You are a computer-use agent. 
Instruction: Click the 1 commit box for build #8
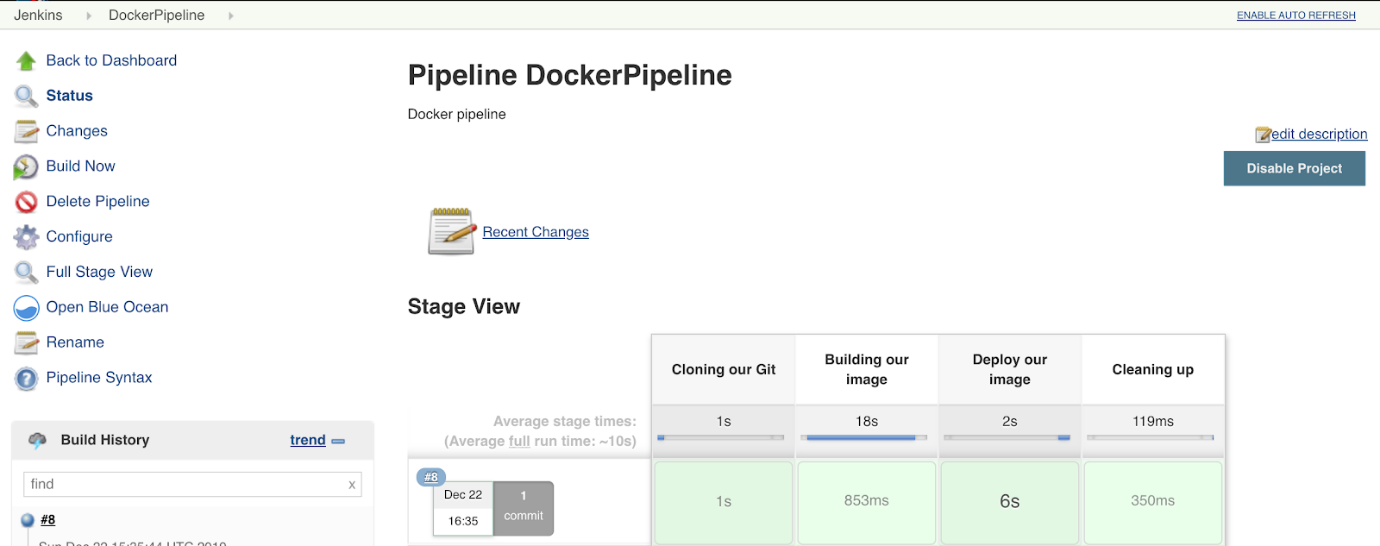pos(523,507)
